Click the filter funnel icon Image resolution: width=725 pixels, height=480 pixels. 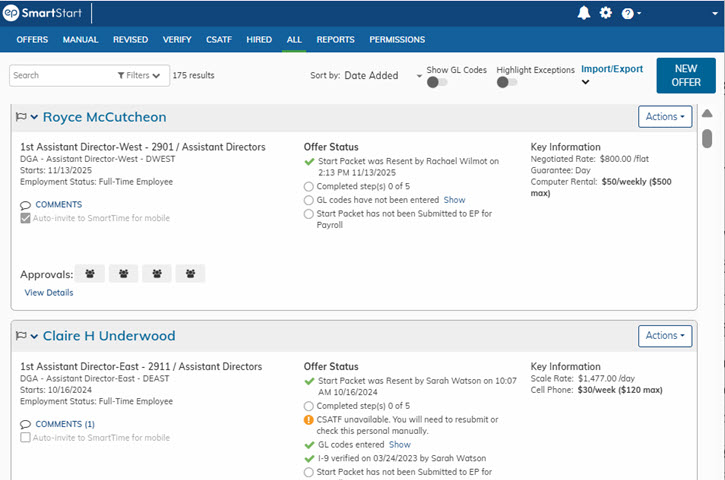[x=121, y=75]
